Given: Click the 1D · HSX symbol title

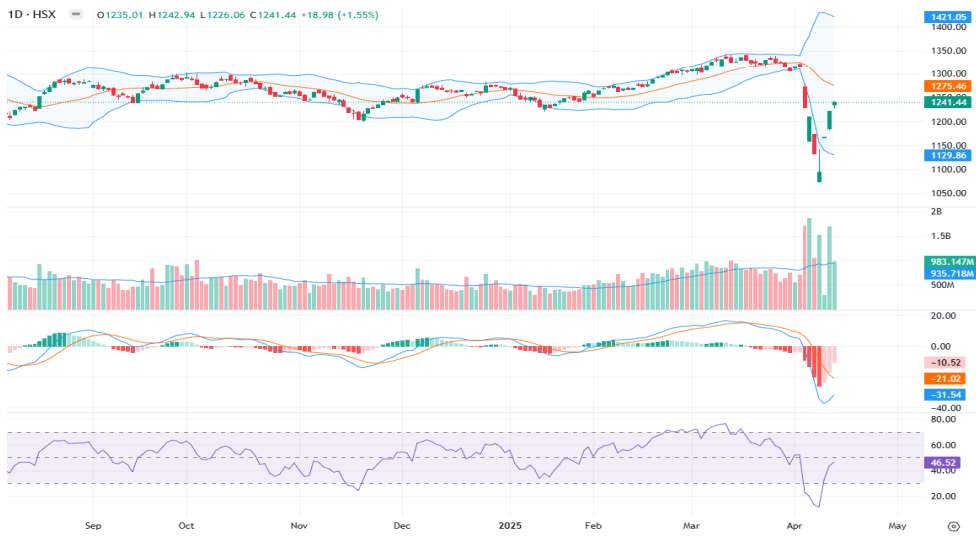Looking at the screenshot, I should 32,16.
